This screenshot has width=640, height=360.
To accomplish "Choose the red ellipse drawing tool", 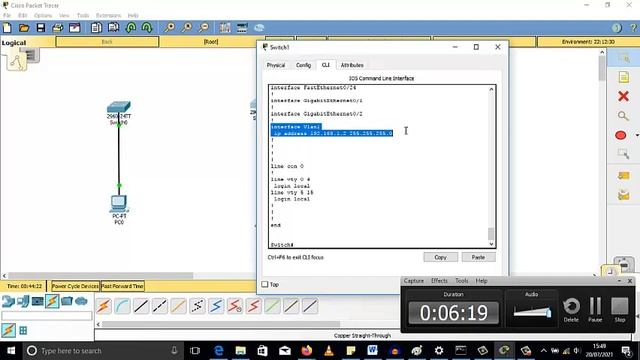I will [x=621, y=135].
